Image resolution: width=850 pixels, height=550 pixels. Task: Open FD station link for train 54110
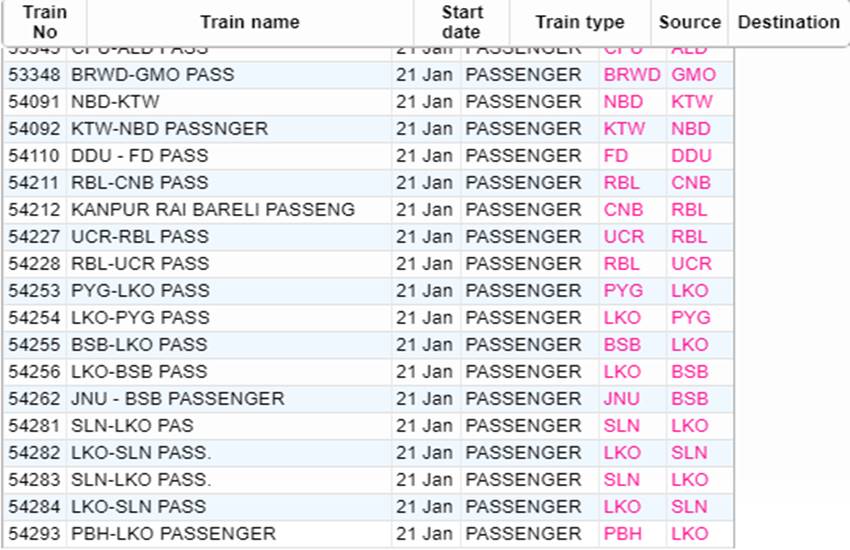pyautogui.click(x=615, y=156)
